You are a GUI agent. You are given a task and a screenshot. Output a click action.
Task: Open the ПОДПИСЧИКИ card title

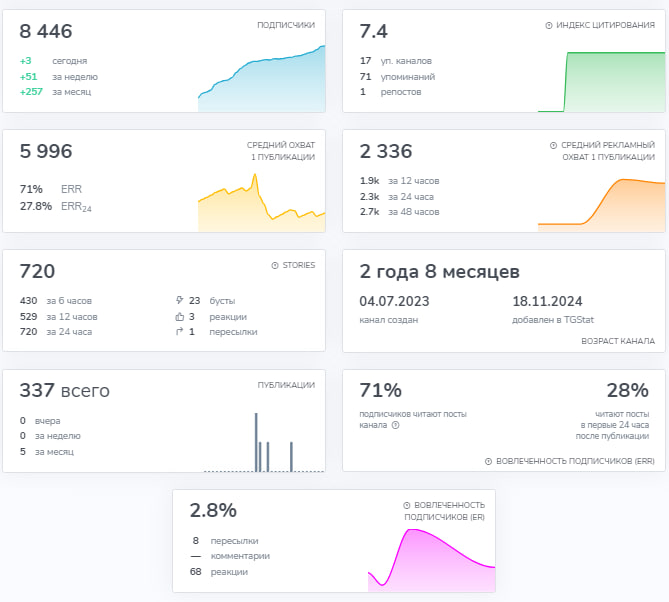pyautogui.click(x=285, y=25)
